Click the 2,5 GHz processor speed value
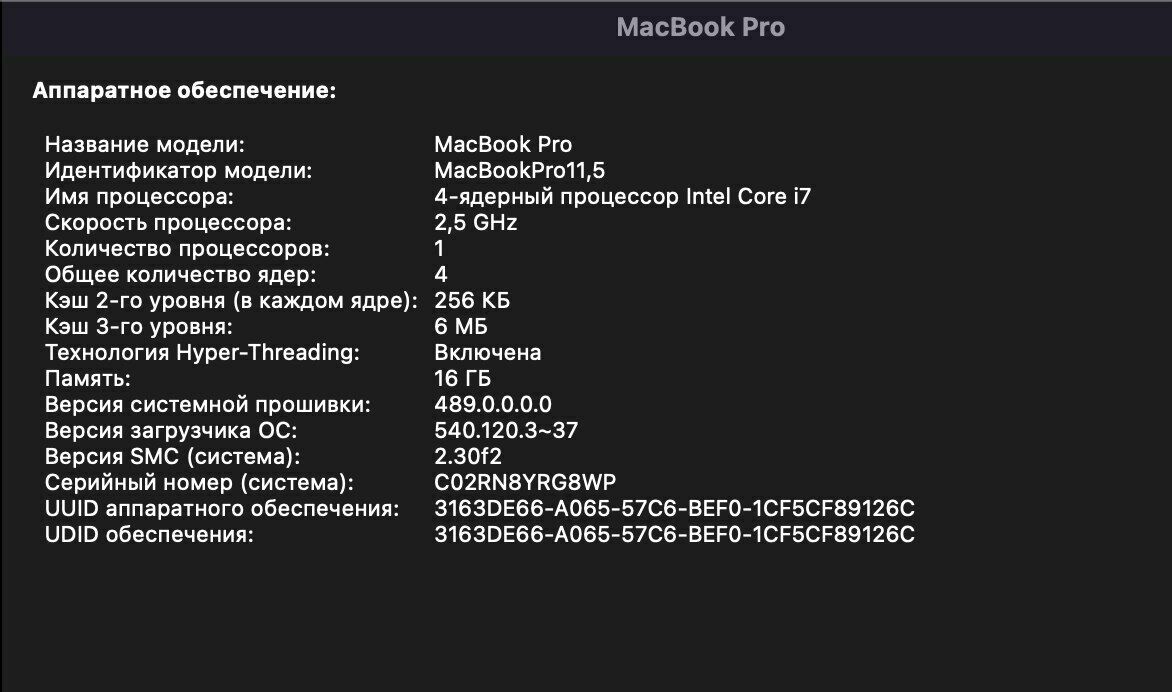This screenshot has height=692, width=1172. click(x=475, y=222)
